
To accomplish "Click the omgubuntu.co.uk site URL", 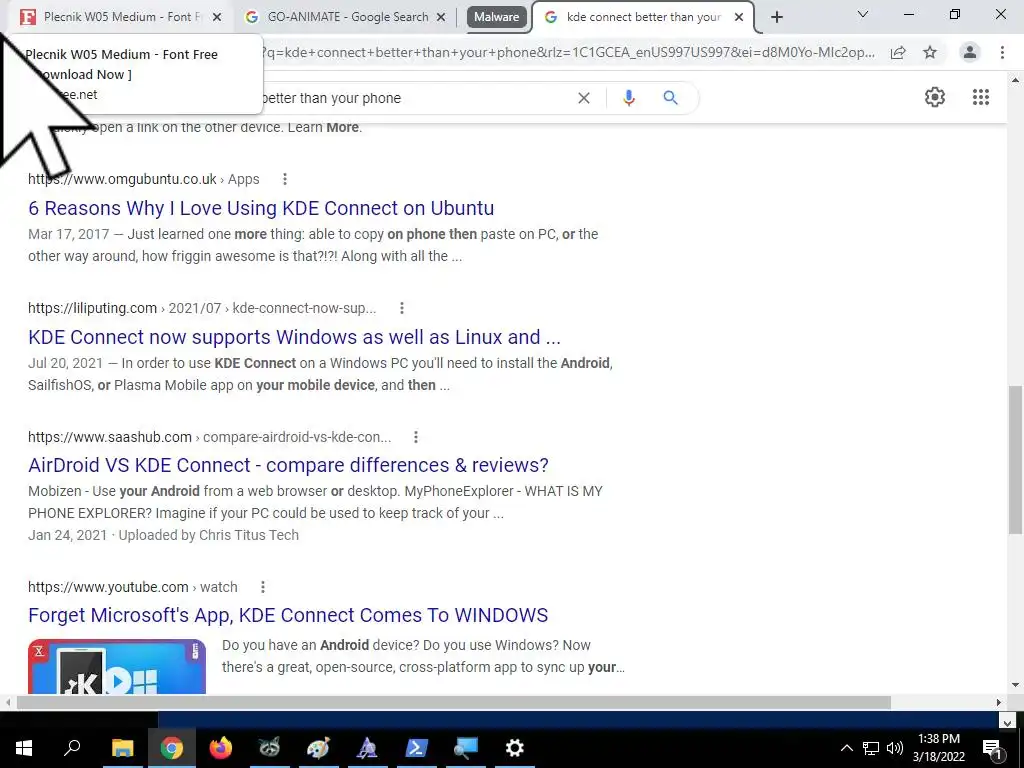I will [144, 179].
